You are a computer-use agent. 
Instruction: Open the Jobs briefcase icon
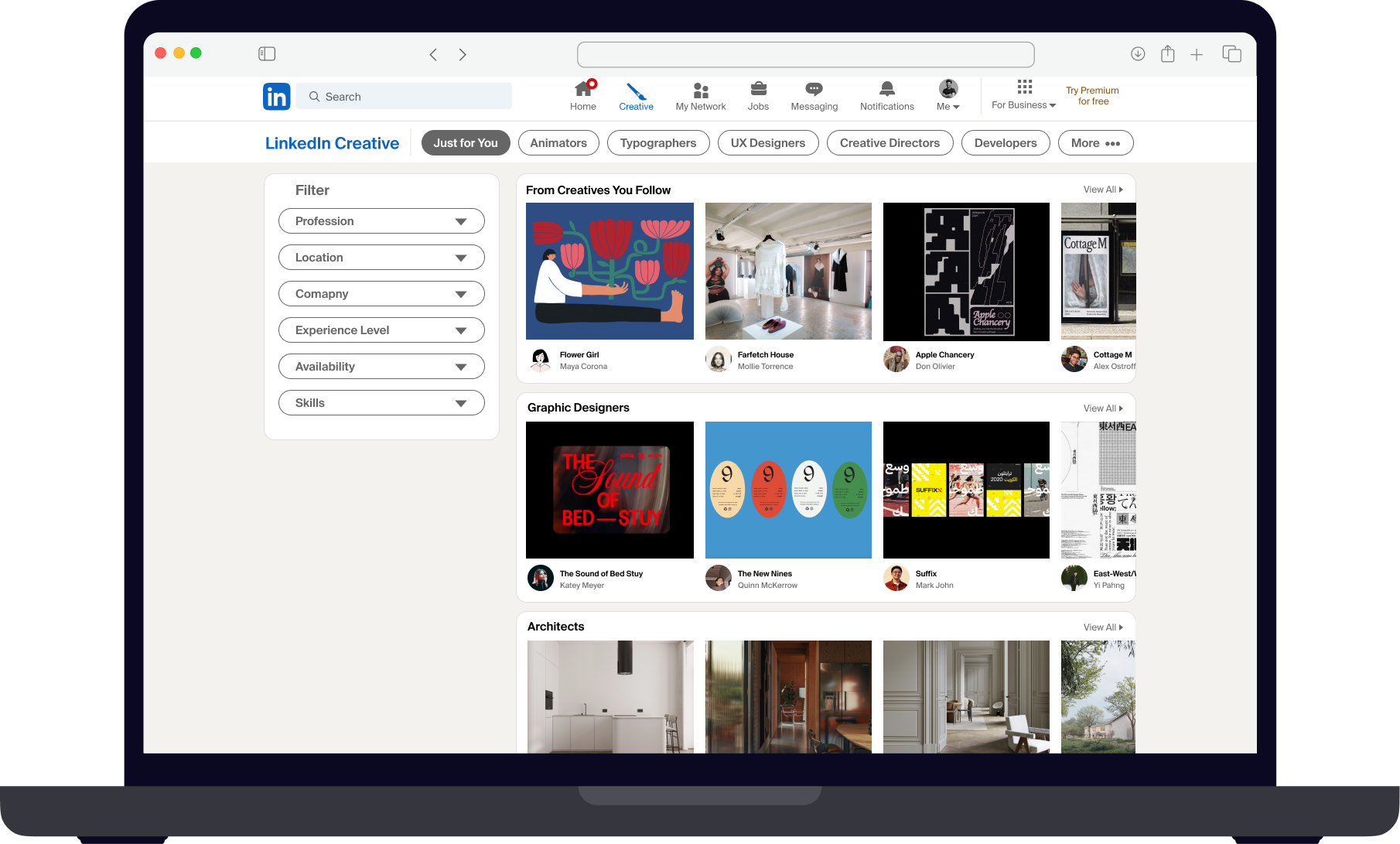click(x=759, y=89)
